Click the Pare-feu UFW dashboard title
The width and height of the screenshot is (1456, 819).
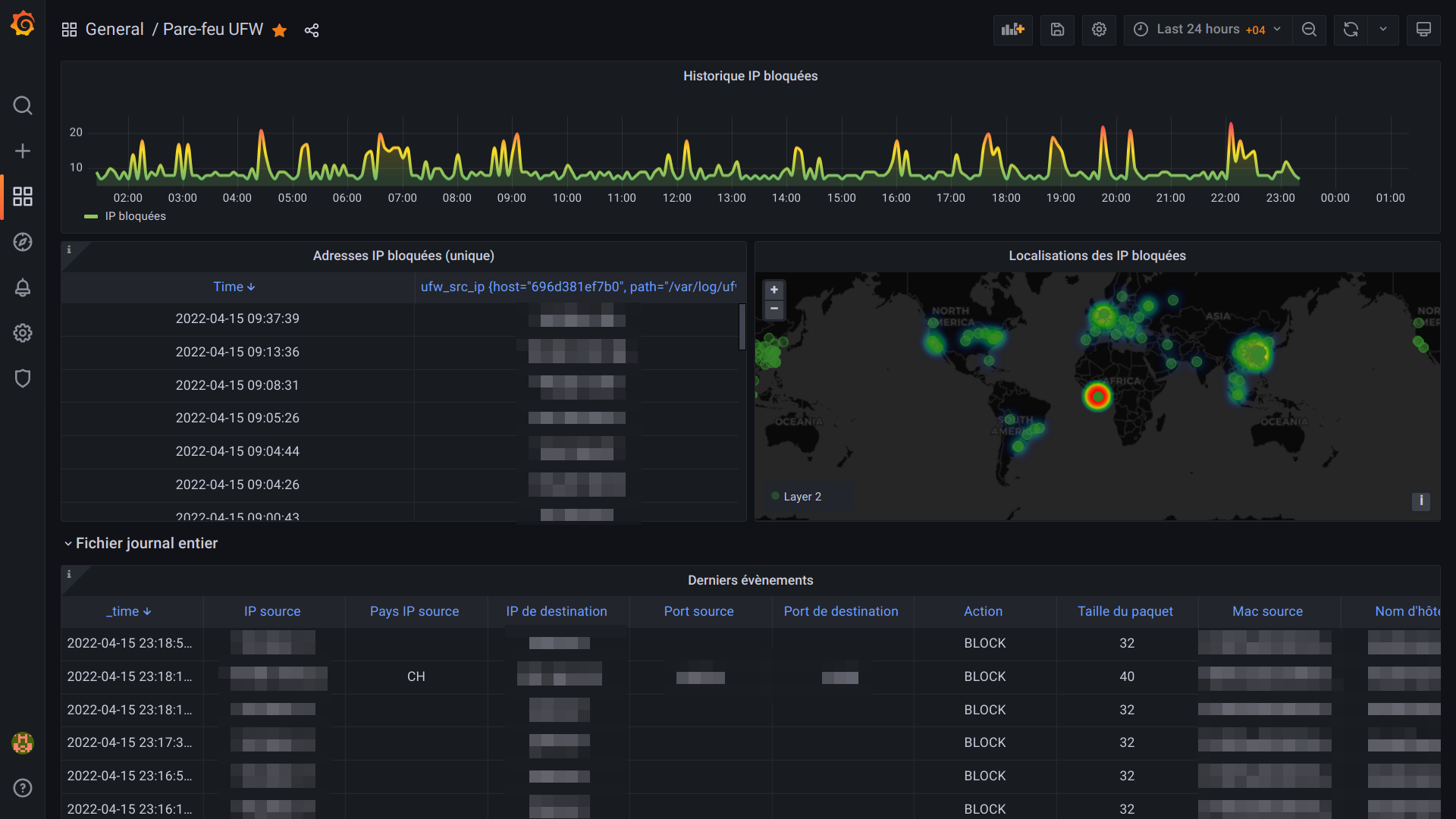pos(213,30)
